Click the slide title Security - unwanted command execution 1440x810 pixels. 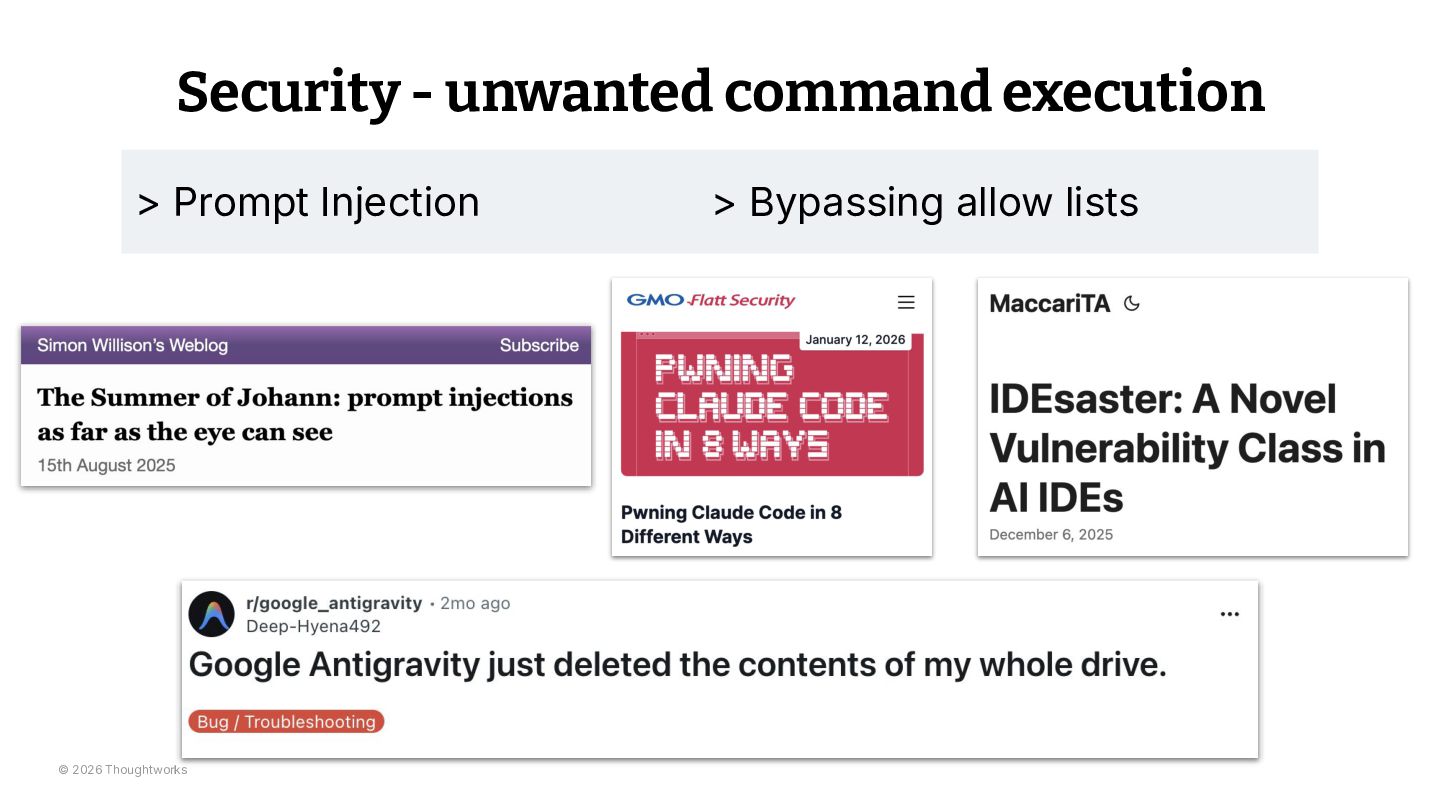click(x=720, y=92)
